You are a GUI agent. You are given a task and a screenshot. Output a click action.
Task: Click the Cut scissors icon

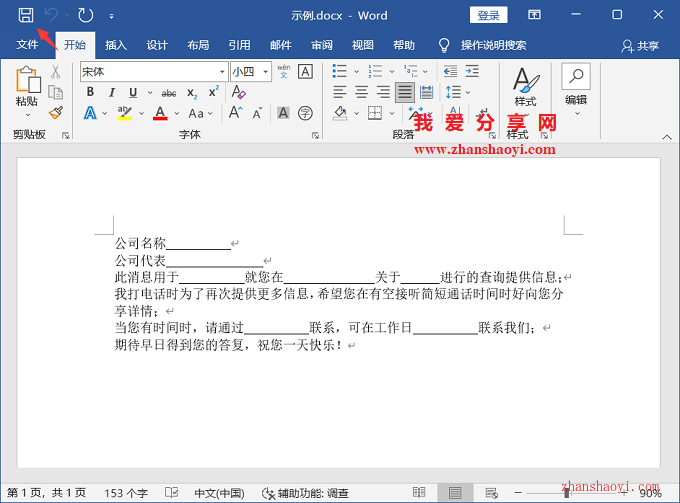[x=56, y=72]
